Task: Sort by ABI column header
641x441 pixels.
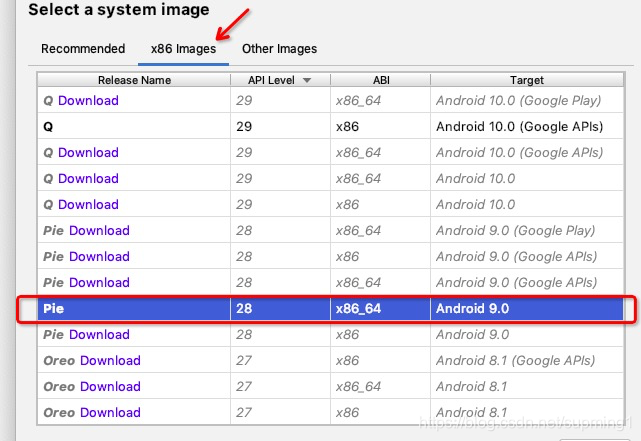Action: [381, 80]
